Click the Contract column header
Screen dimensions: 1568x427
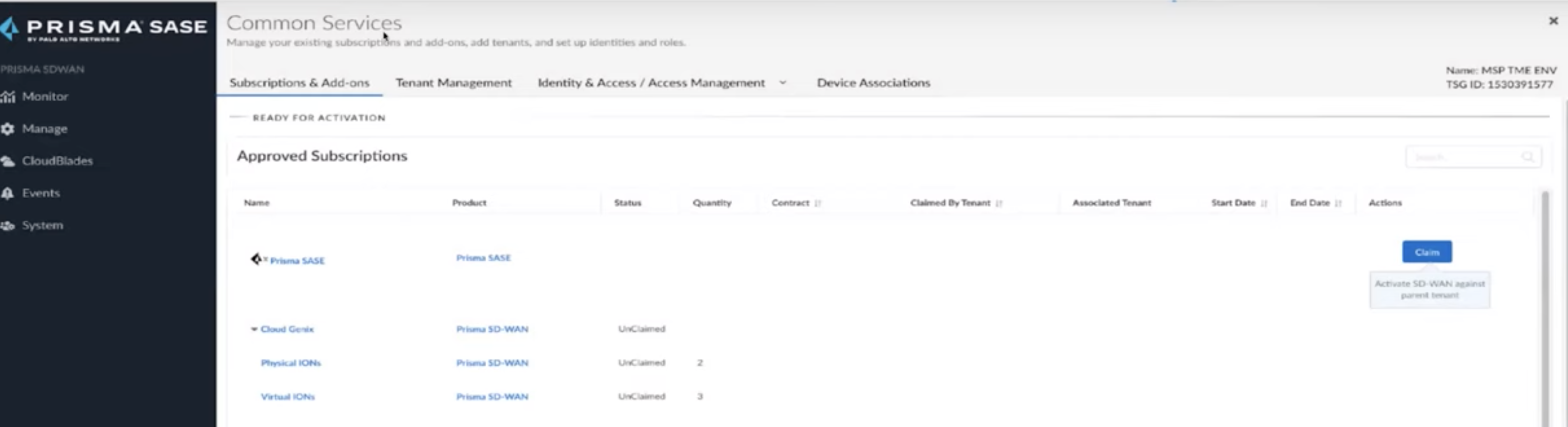click(790, 203)
